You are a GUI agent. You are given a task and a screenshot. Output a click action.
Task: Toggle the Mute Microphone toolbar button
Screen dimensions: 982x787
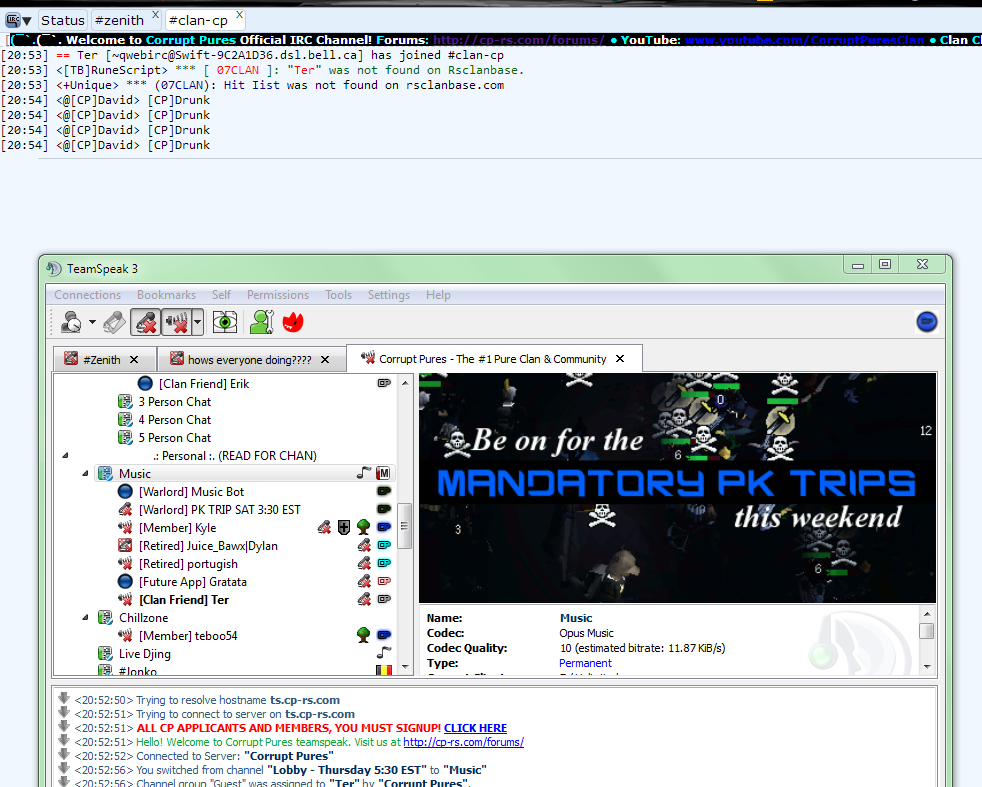coord(145,322)
